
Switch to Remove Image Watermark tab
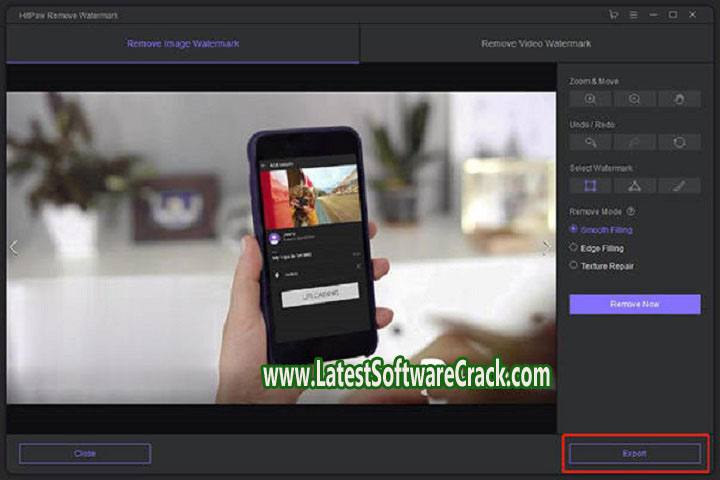coord(182,44)
